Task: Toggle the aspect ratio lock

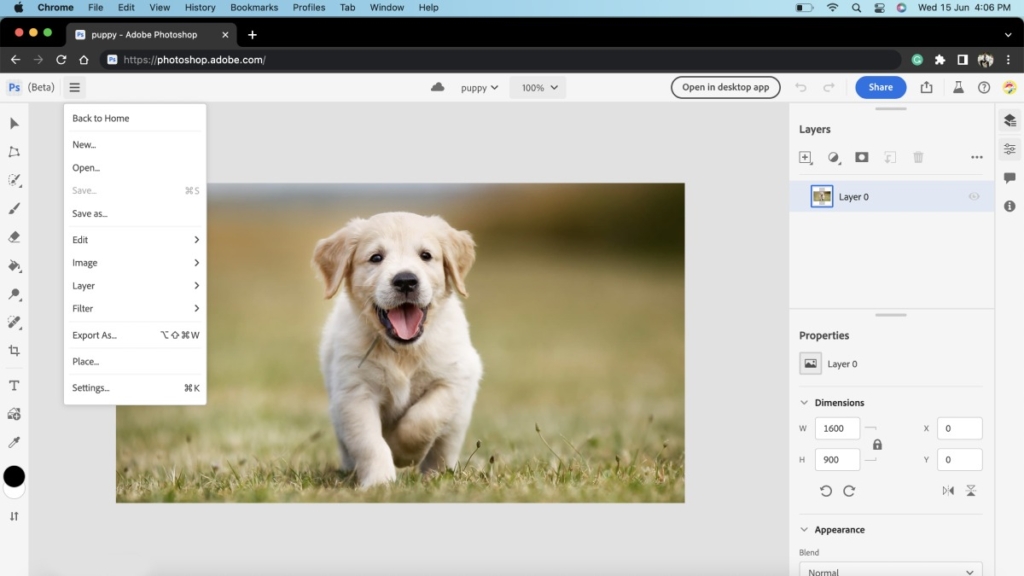Action: tap(877, 444)
